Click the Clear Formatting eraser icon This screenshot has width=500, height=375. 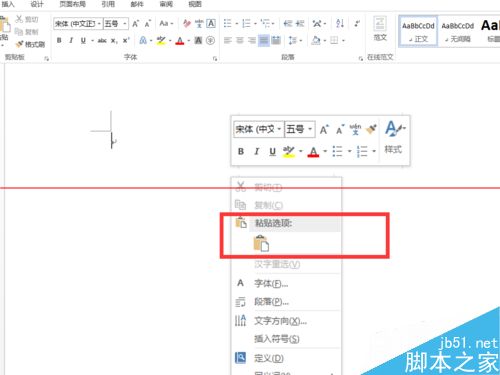coord(187,23)
